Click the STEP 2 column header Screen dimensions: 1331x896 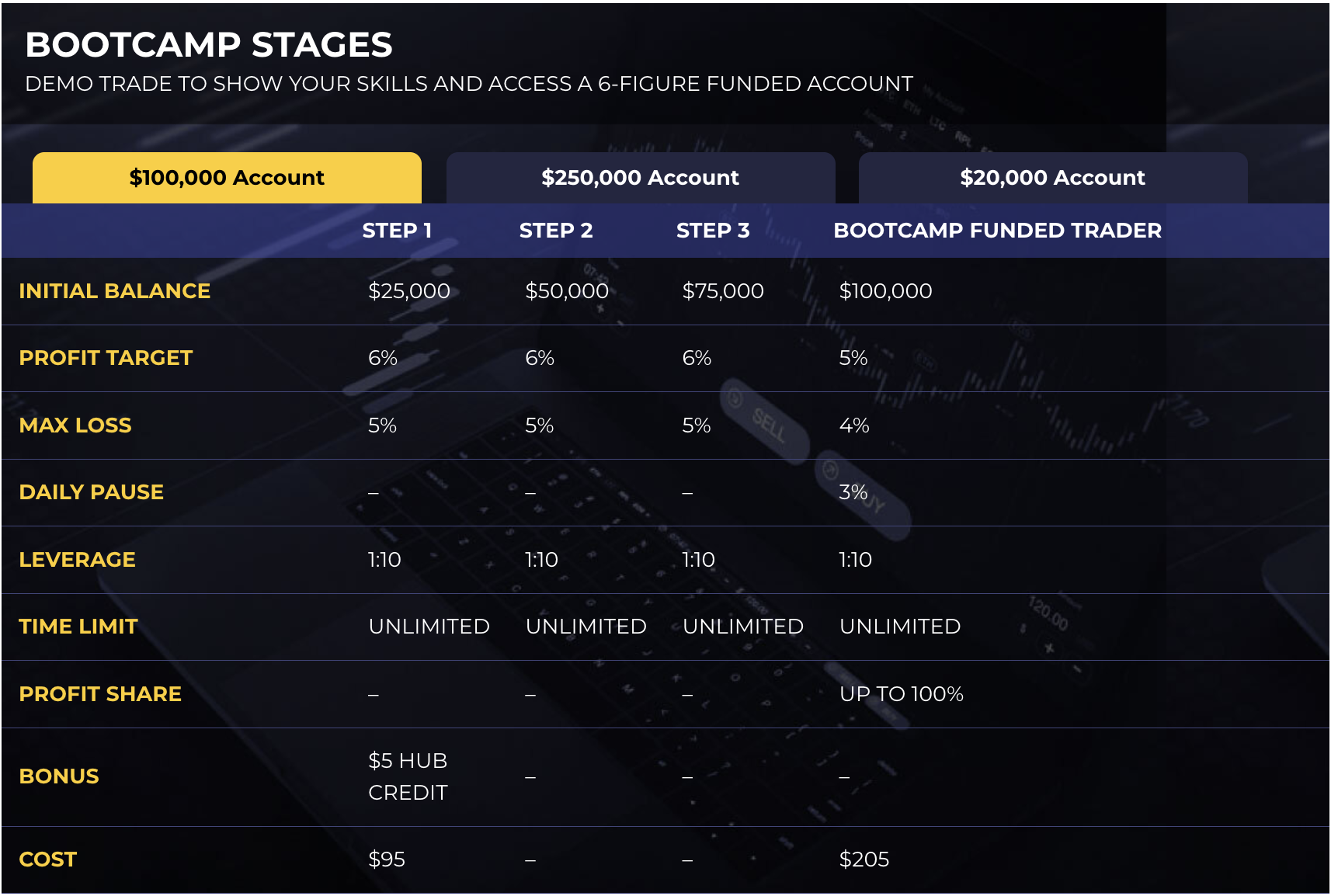pos(556,231)
